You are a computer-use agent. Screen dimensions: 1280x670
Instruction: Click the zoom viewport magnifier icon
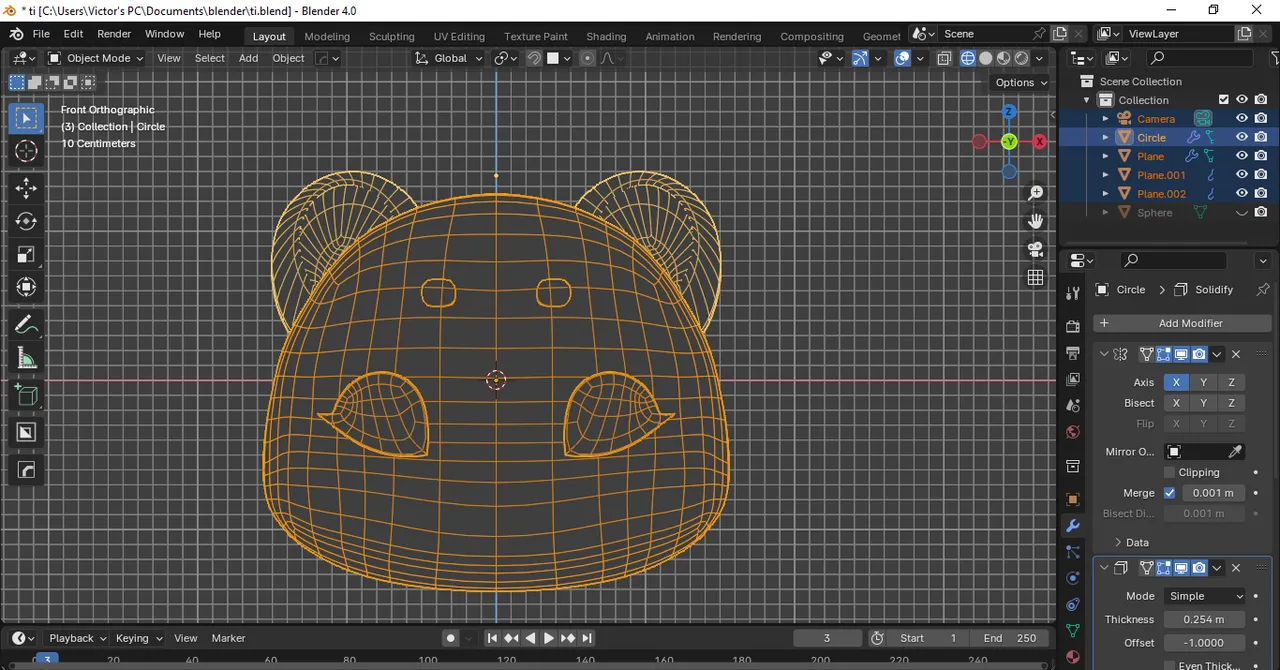pos(1036,192)
